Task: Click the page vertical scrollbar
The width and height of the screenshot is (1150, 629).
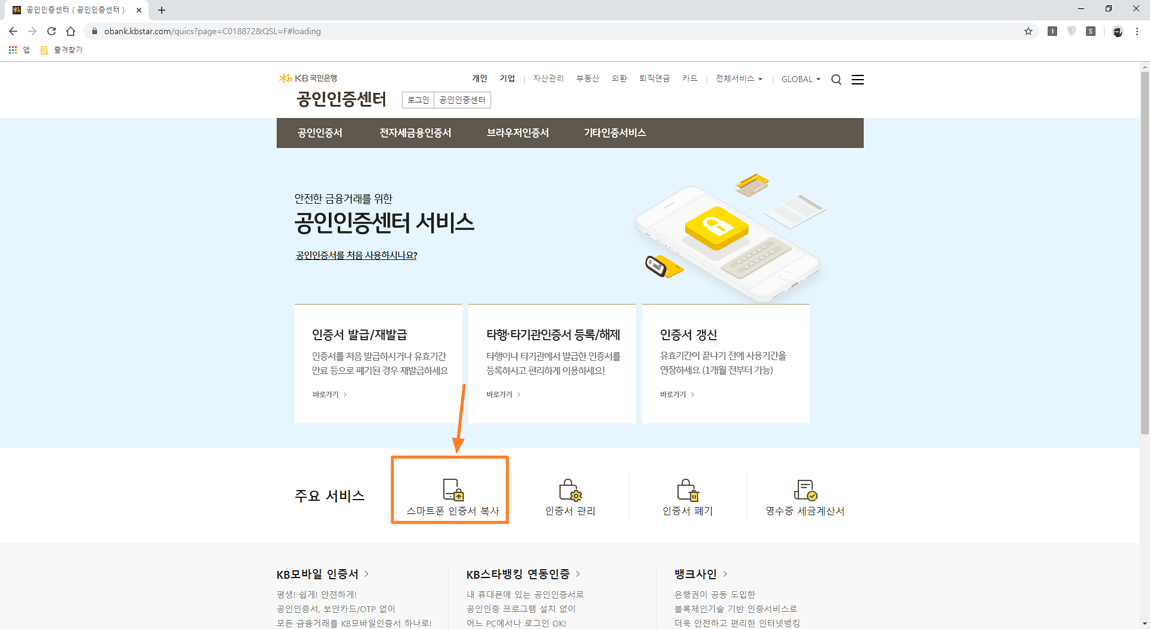Action: [x=1145, y=253]
